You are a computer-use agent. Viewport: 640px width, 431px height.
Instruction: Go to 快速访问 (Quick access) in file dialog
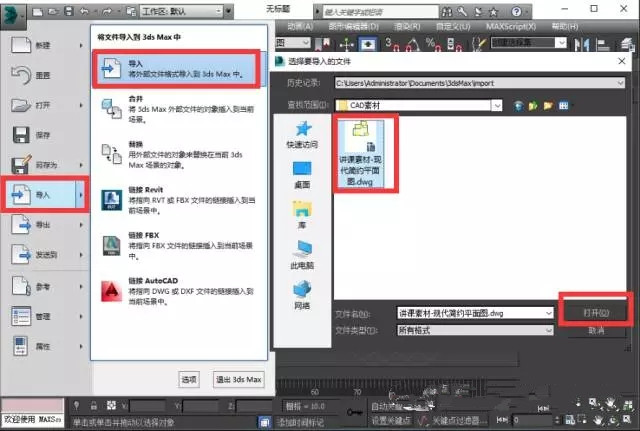tap(302, 135)
